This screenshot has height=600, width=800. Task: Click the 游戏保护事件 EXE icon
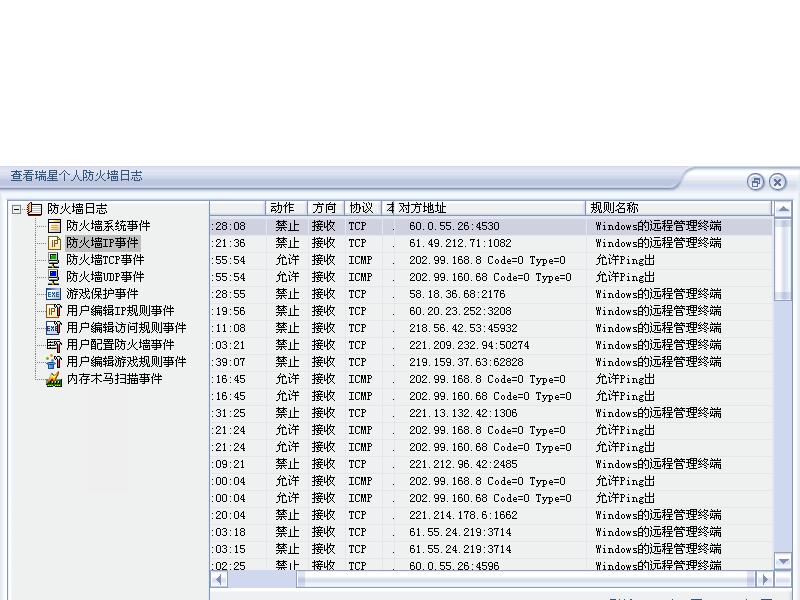(x=54, y=294)
